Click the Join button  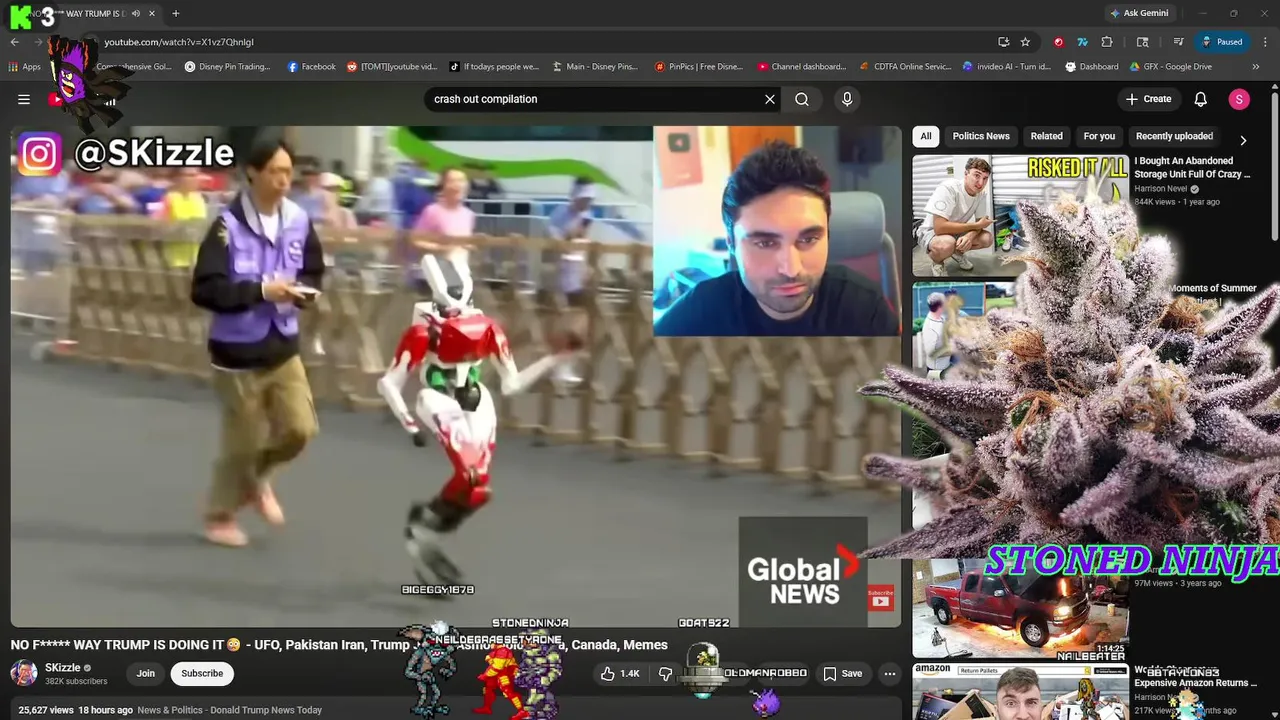click(x=146, y=673)
